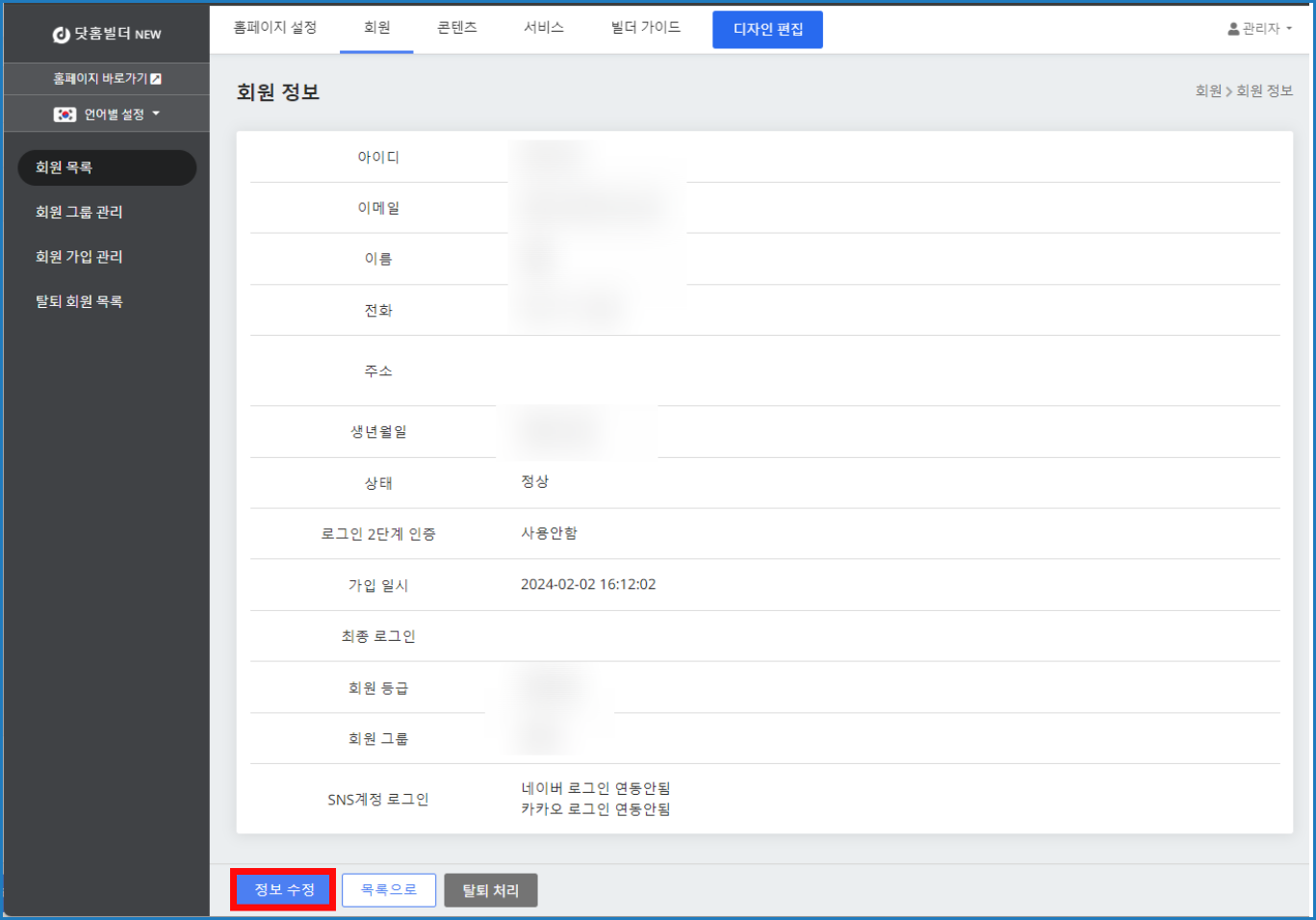Click 회원 in the breadcrumb trail

click(1207, 90)
